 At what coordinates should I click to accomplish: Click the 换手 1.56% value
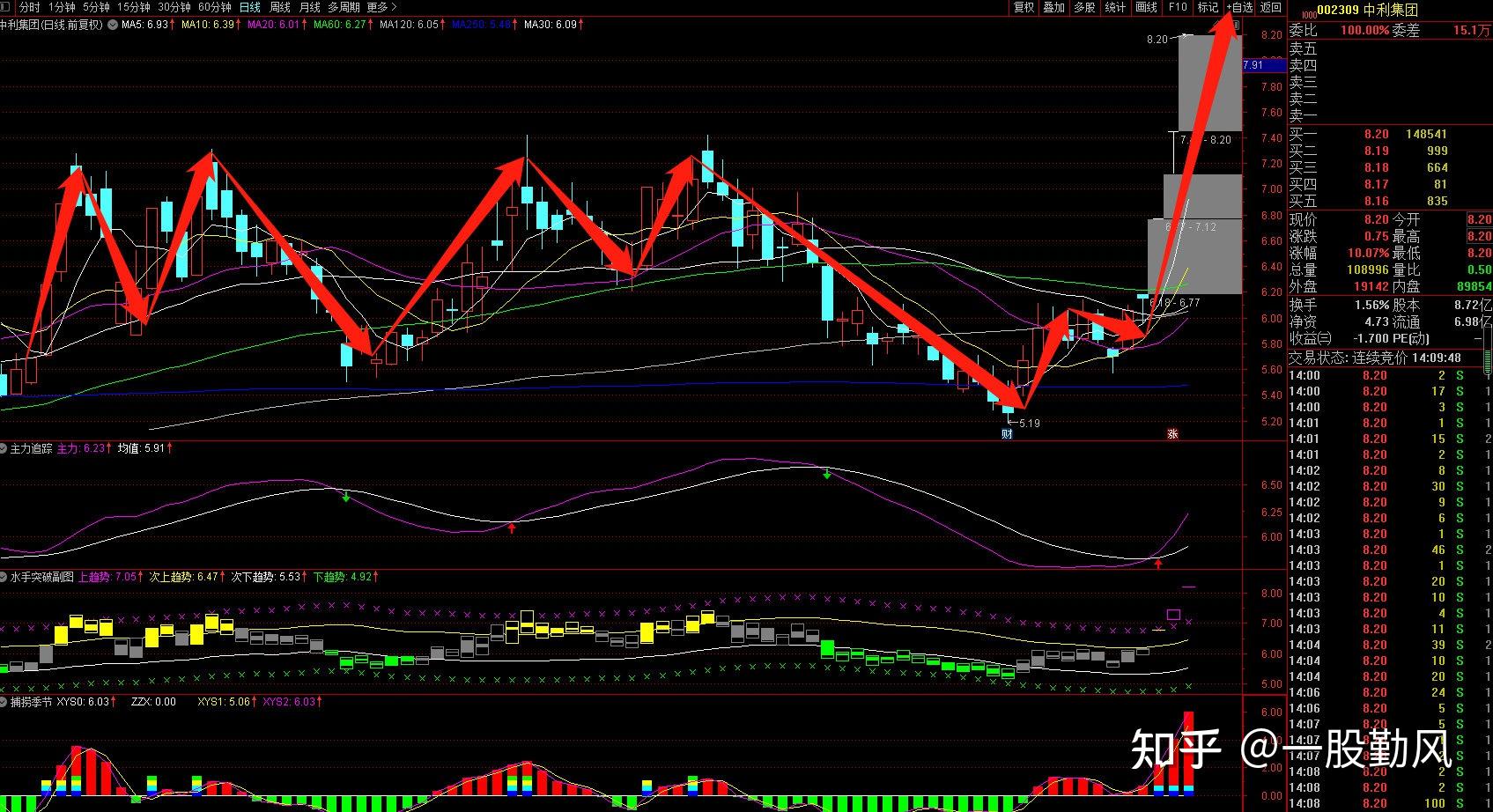tap(1371, 305)
